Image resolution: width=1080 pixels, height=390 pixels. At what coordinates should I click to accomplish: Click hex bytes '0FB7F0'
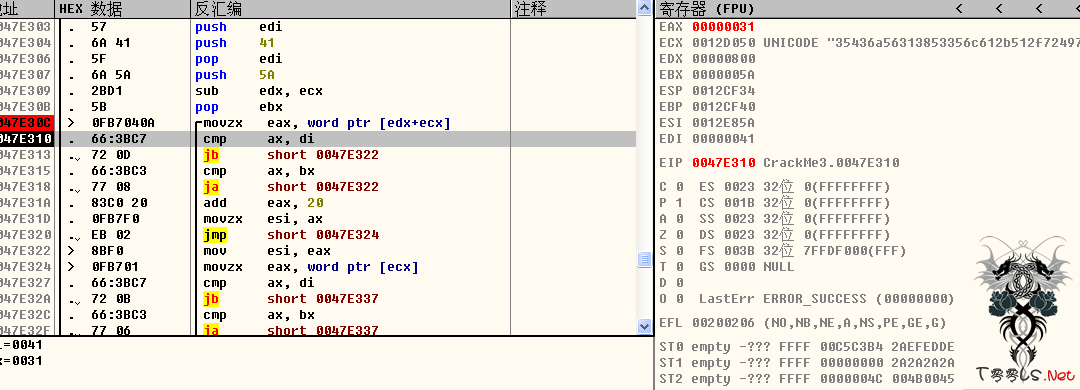point(115,218)
